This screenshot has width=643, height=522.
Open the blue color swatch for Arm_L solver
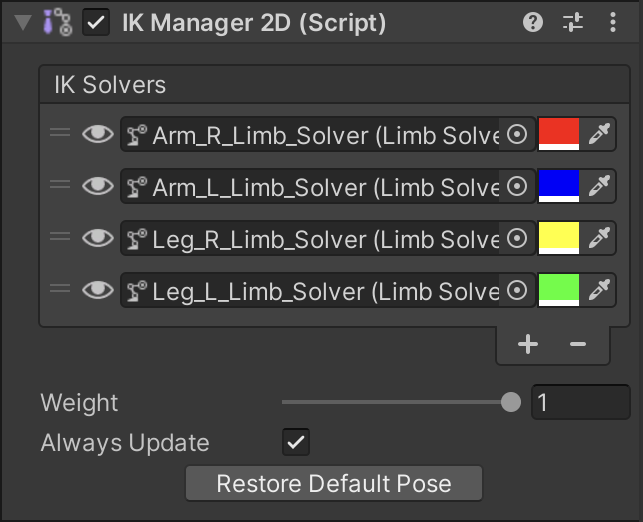tap(558, 186)
